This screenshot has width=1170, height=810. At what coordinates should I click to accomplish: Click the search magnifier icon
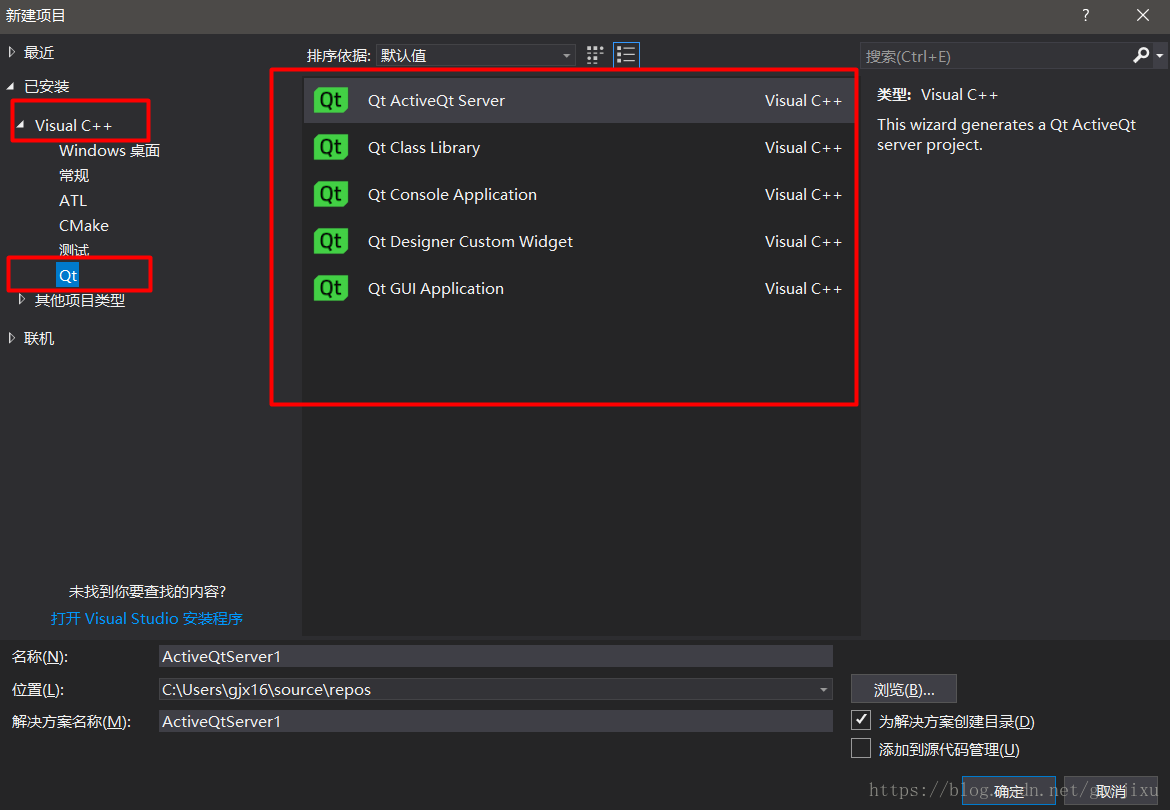(1141, 55)
